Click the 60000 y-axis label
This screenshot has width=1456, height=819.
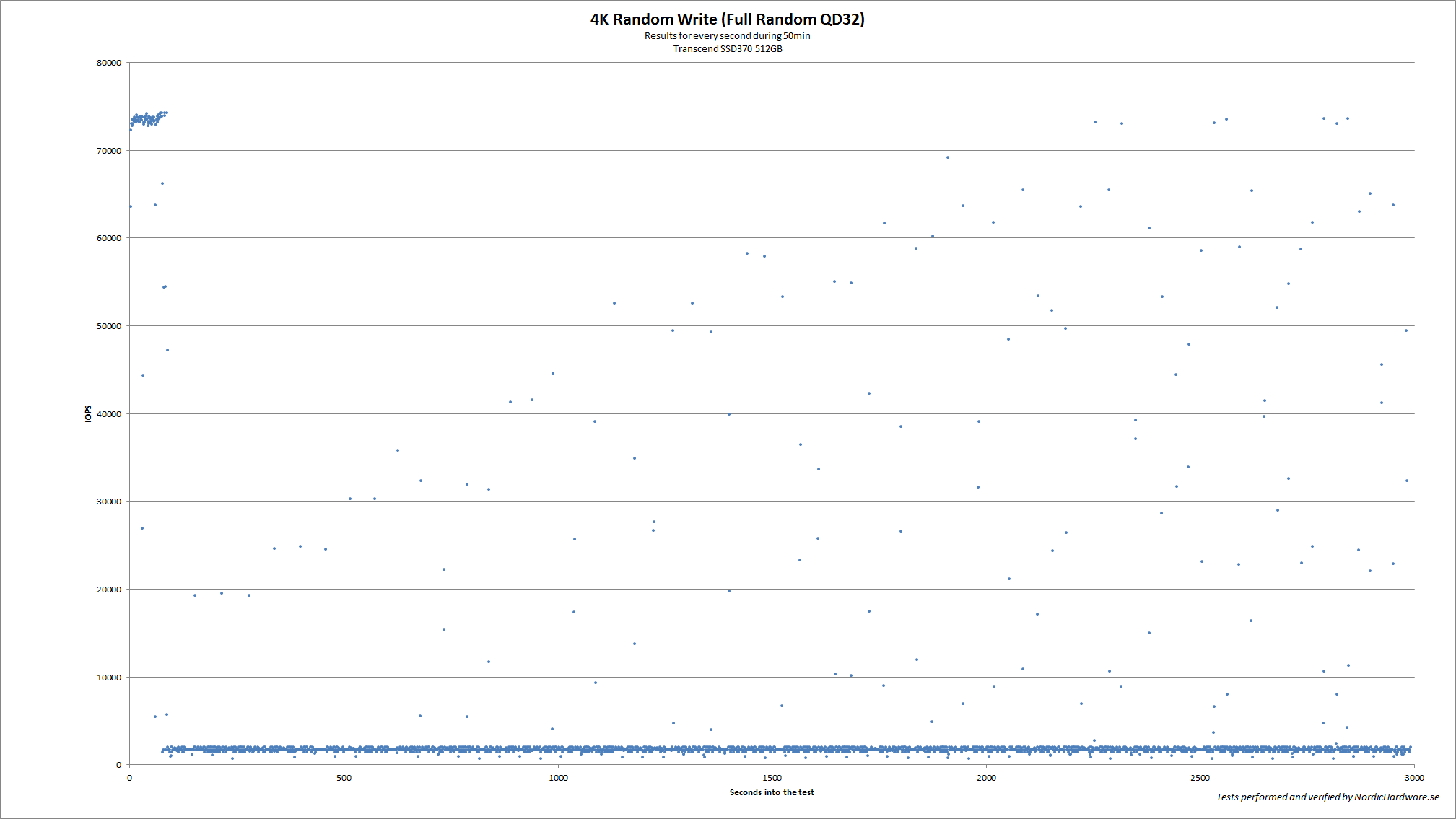tap(109, 238)
